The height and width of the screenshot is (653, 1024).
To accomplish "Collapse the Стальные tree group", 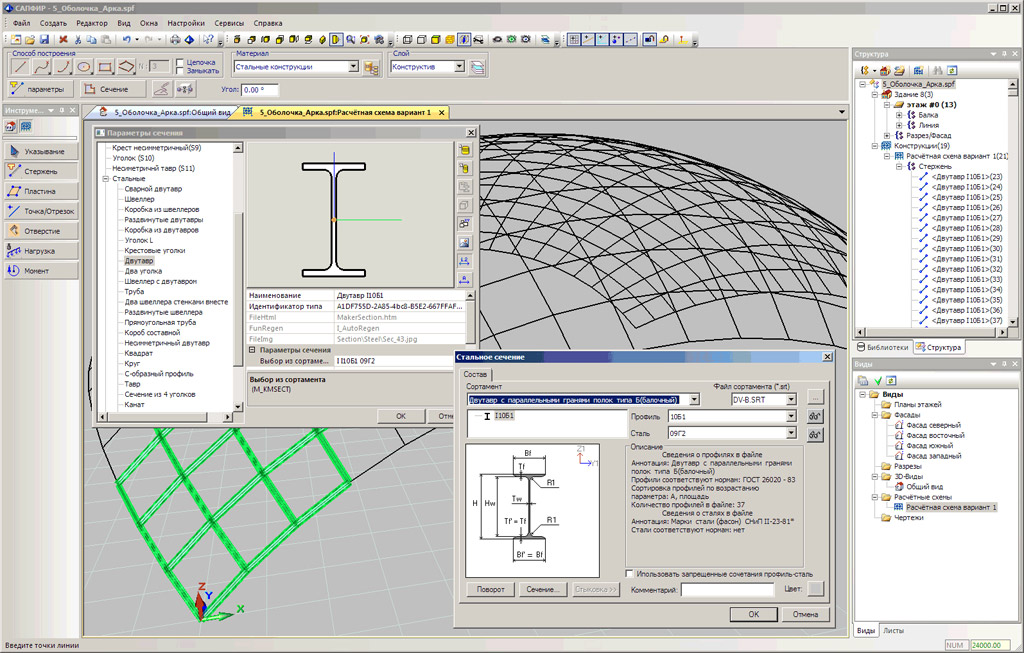I will pos(104,179).
